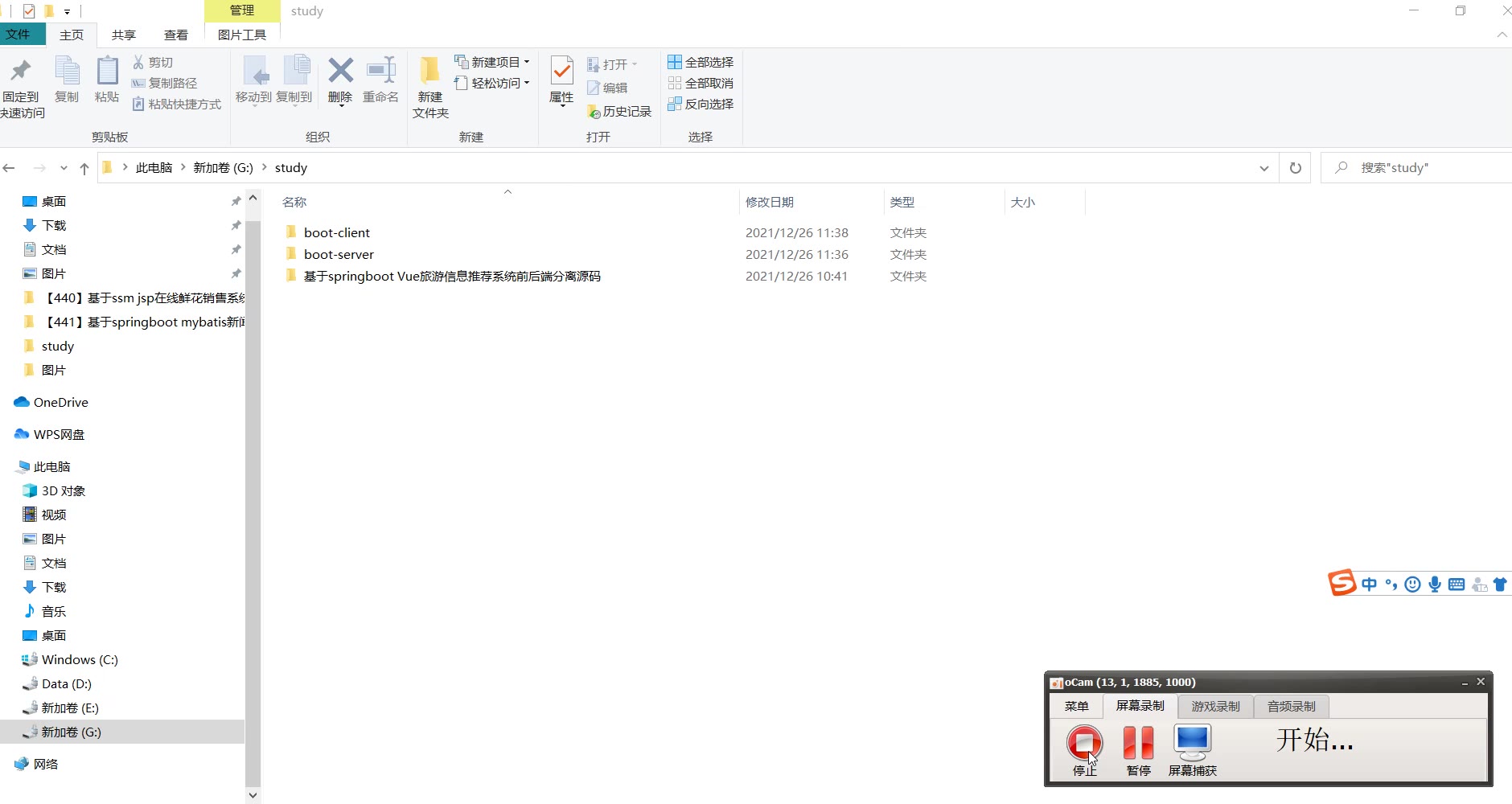1512x804 pixels.
Task: Open Quick Access Toolbar customize arrow
Action: pyautogui.click(x=67, y=11)
